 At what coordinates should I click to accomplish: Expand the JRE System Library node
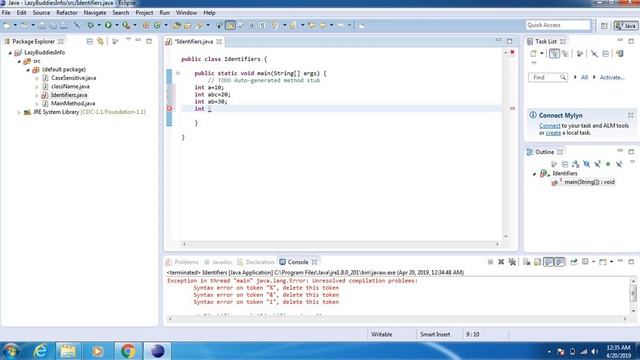[x=19, y=112]
